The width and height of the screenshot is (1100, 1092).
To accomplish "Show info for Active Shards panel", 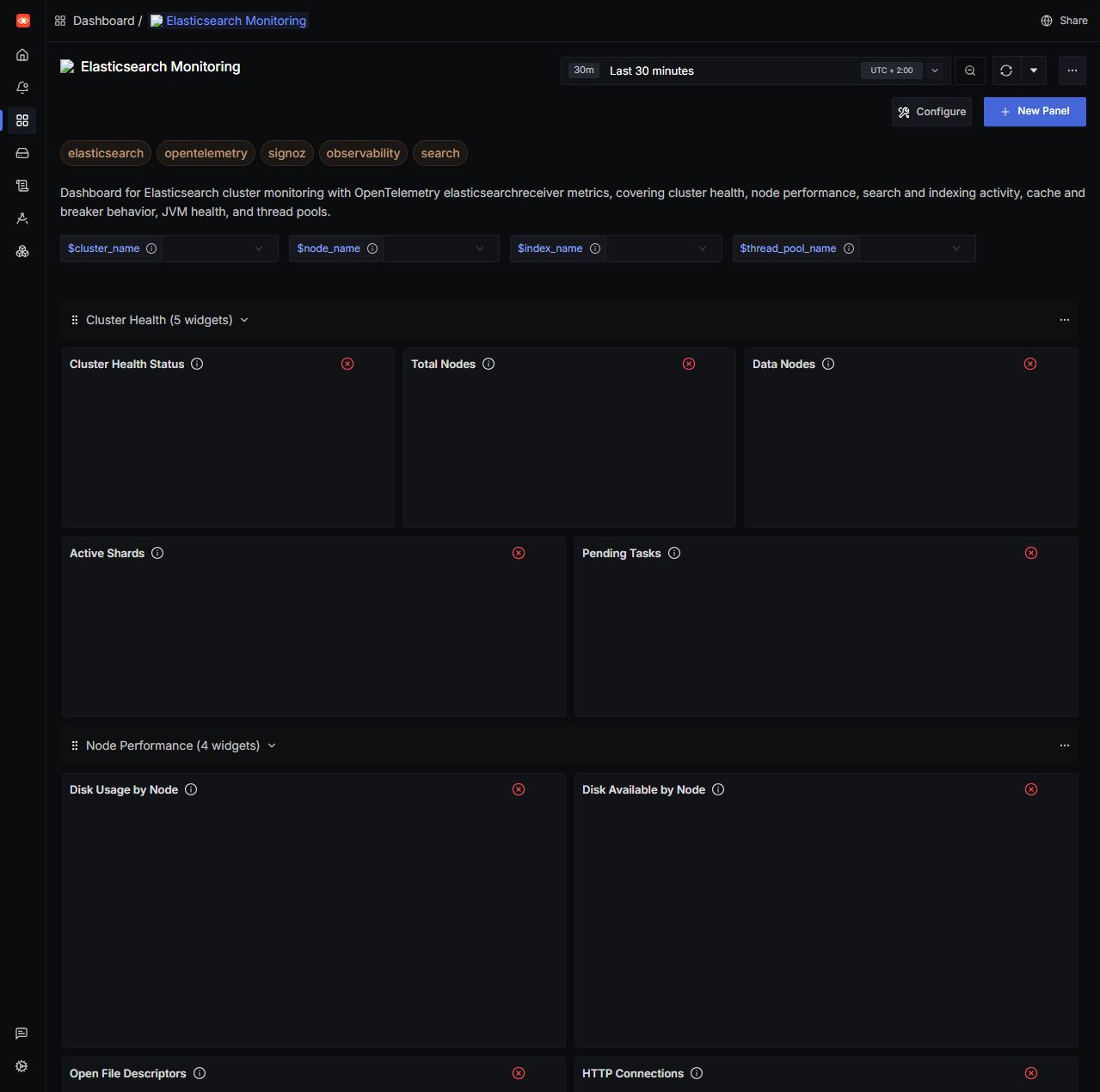I will tap(157, 553).
